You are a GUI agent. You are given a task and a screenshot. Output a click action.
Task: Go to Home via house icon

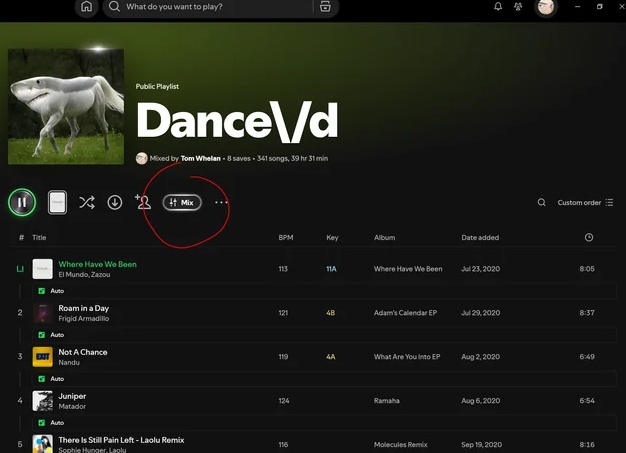[87, 7]
